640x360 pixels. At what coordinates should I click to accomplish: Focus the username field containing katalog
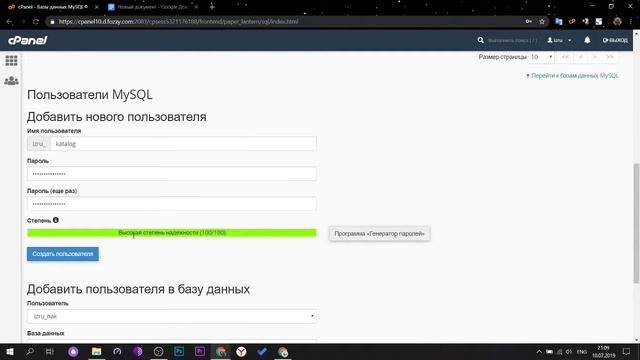[x=183, y=144]
